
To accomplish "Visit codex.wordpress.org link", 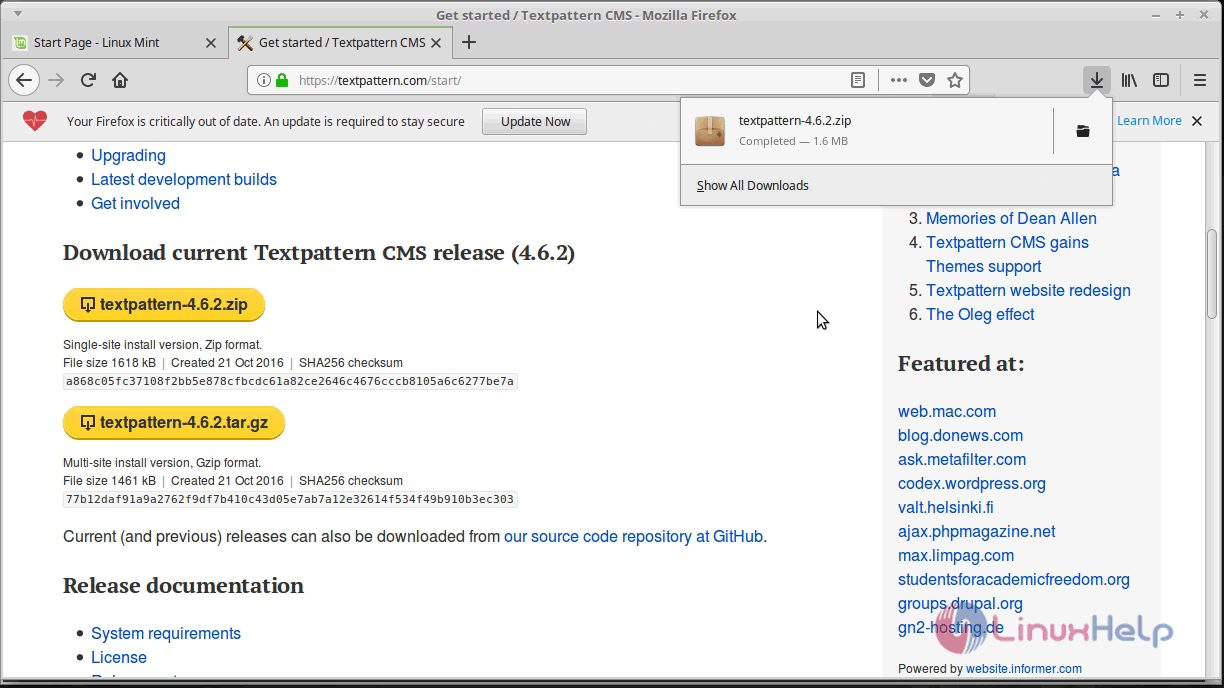I will click(972, 483).
